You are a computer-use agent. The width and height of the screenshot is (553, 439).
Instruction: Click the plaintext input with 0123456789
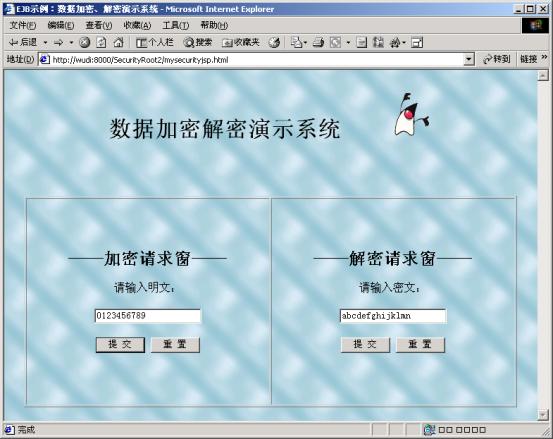point(148,316)
